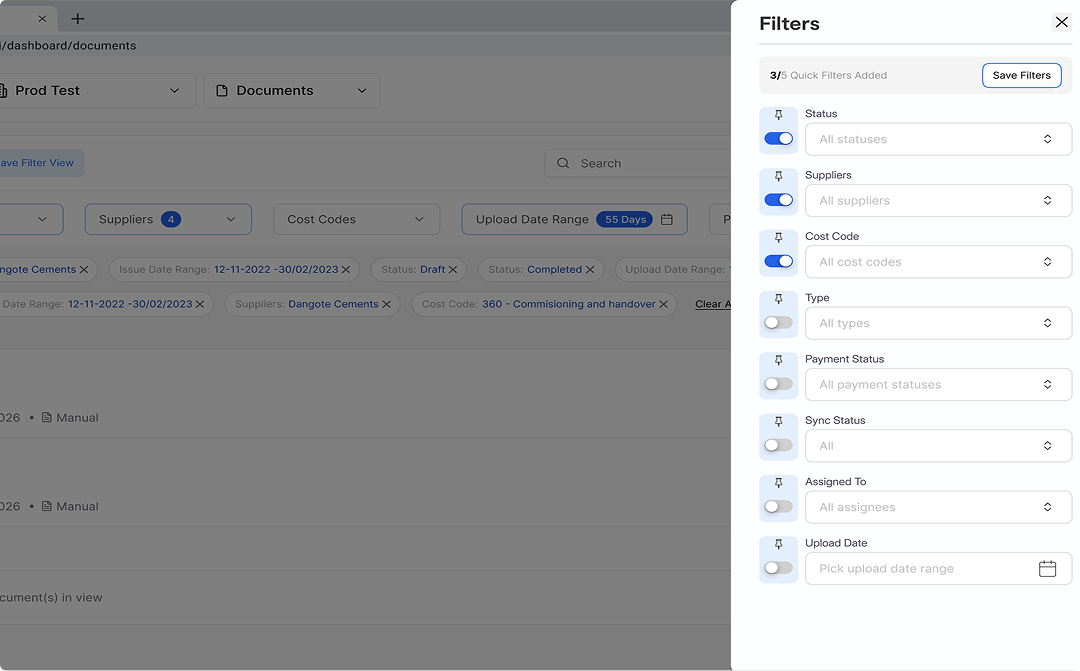Click the browser address bar URL
This screenshot has width=1080, height=671.
click(68, 45)
